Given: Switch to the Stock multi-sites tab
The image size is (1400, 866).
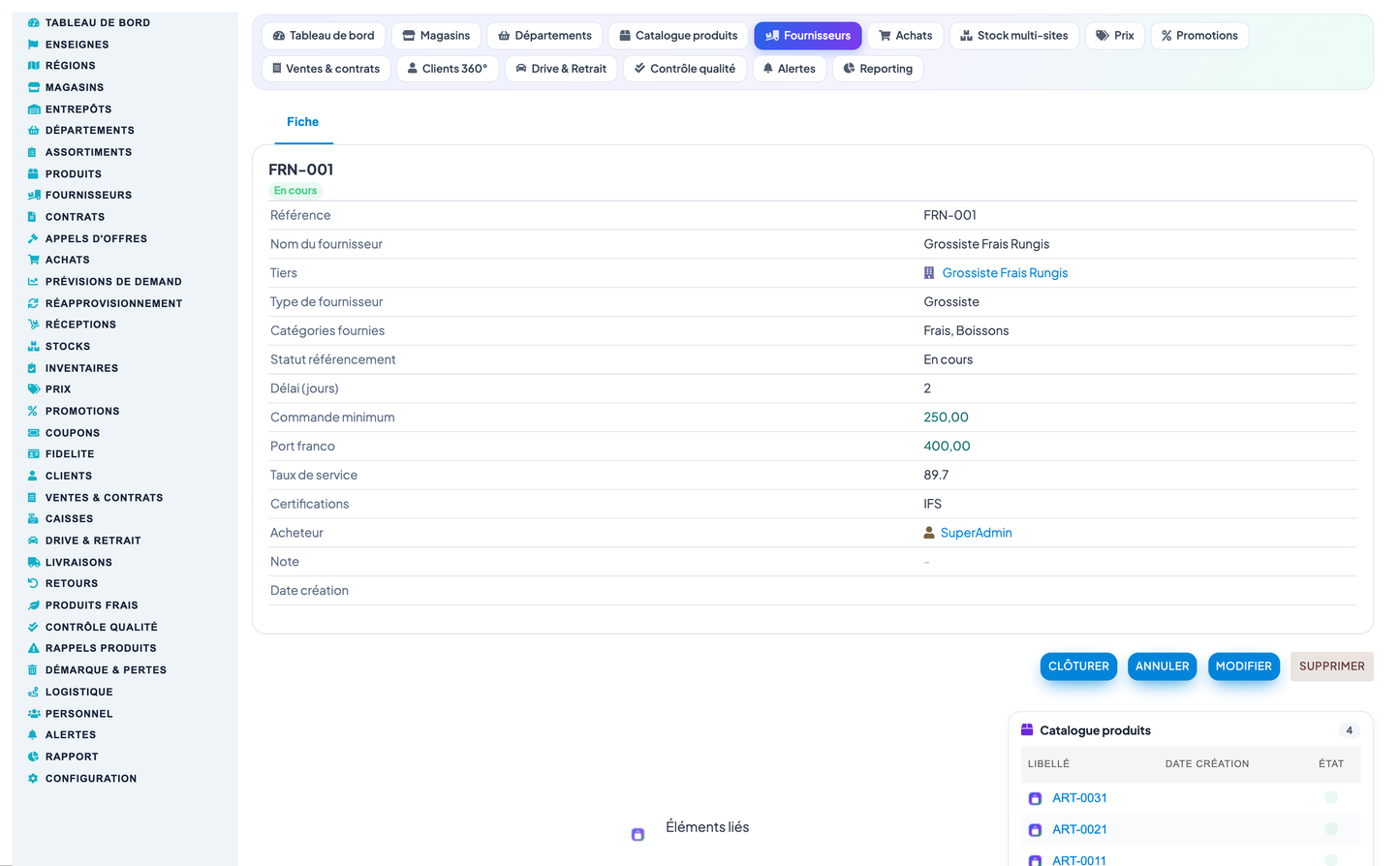Looking at the screenshot, I should (1013, 36).
